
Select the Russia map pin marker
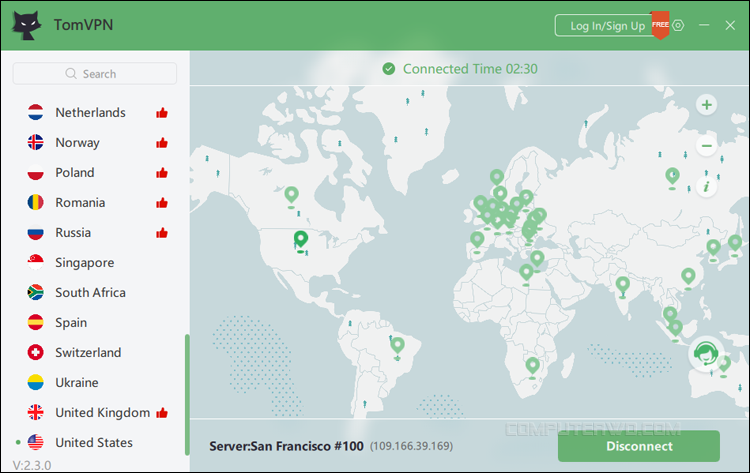tap(673, 178)
